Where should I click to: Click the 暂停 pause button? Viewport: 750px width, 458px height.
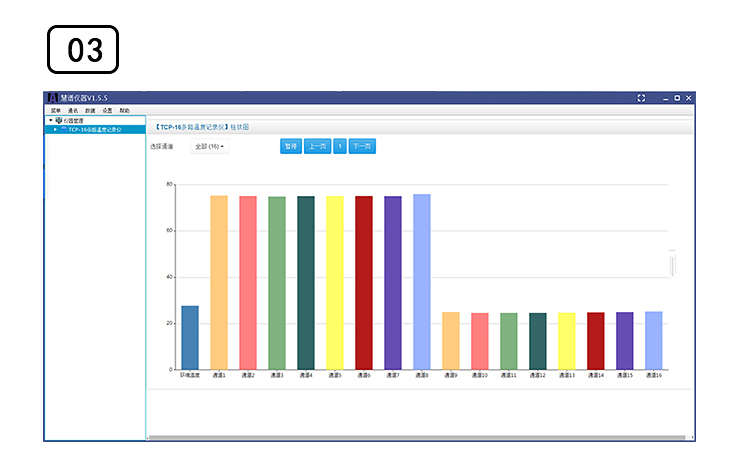[x=291, y=146]
